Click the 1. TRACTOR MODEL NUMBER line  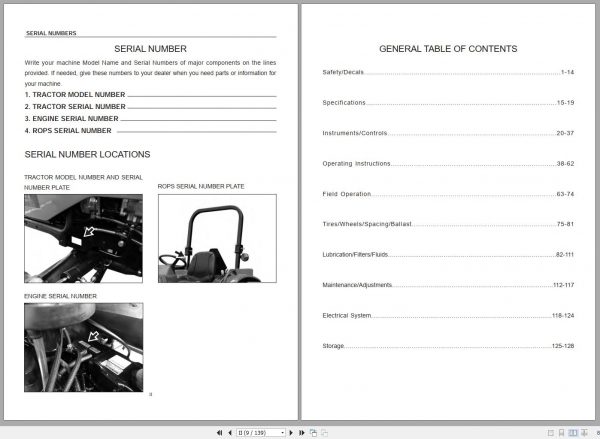coord(150,95)
